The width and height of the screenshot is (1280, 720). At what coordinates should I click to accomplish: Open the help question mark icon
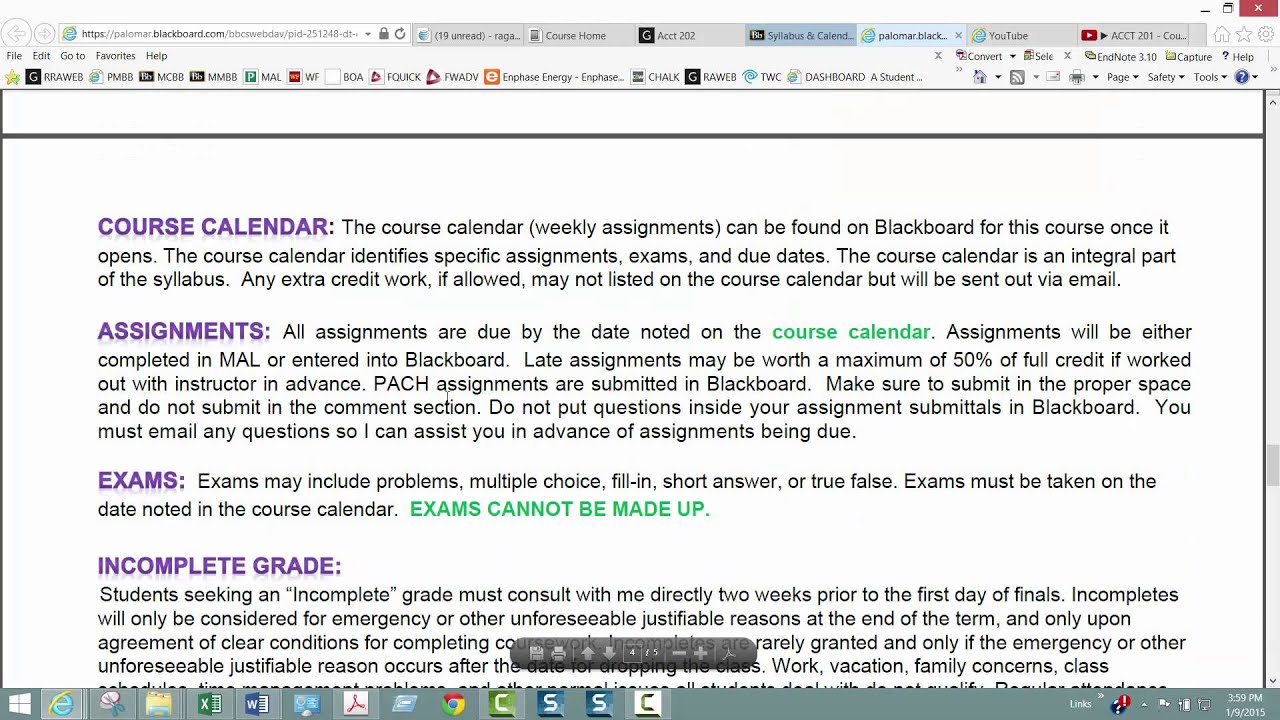1242,77
